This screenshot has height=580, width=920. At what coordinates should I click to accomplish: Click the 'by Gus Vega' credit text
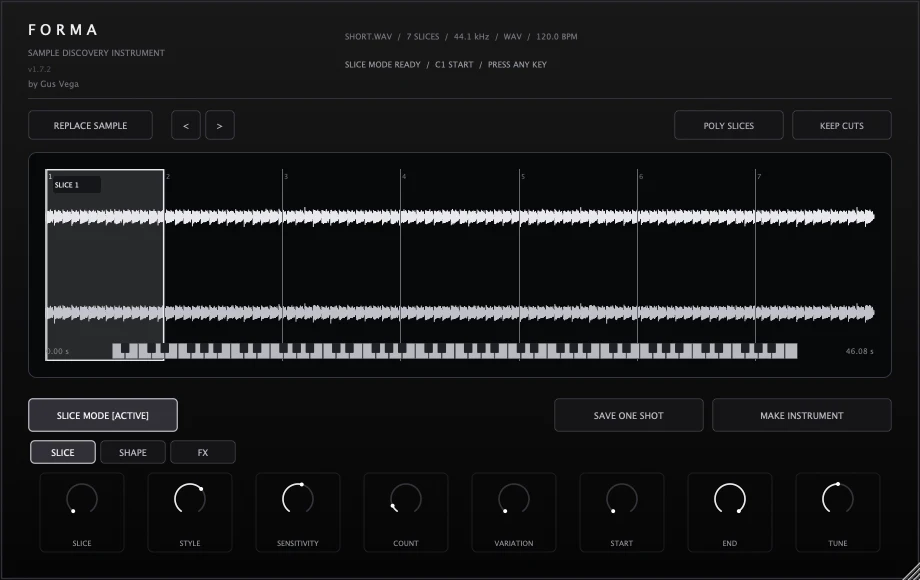[x=53, y=84]
